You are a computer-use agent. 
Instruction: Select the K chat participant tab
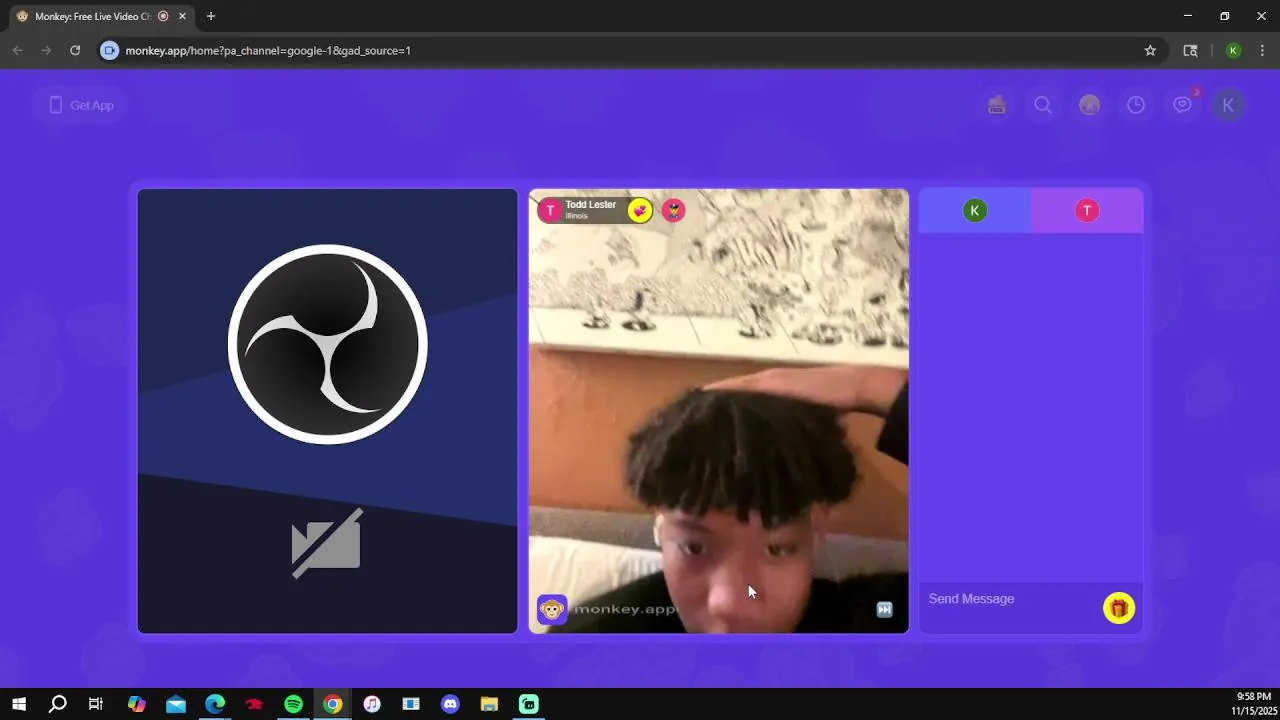[975, 210]
